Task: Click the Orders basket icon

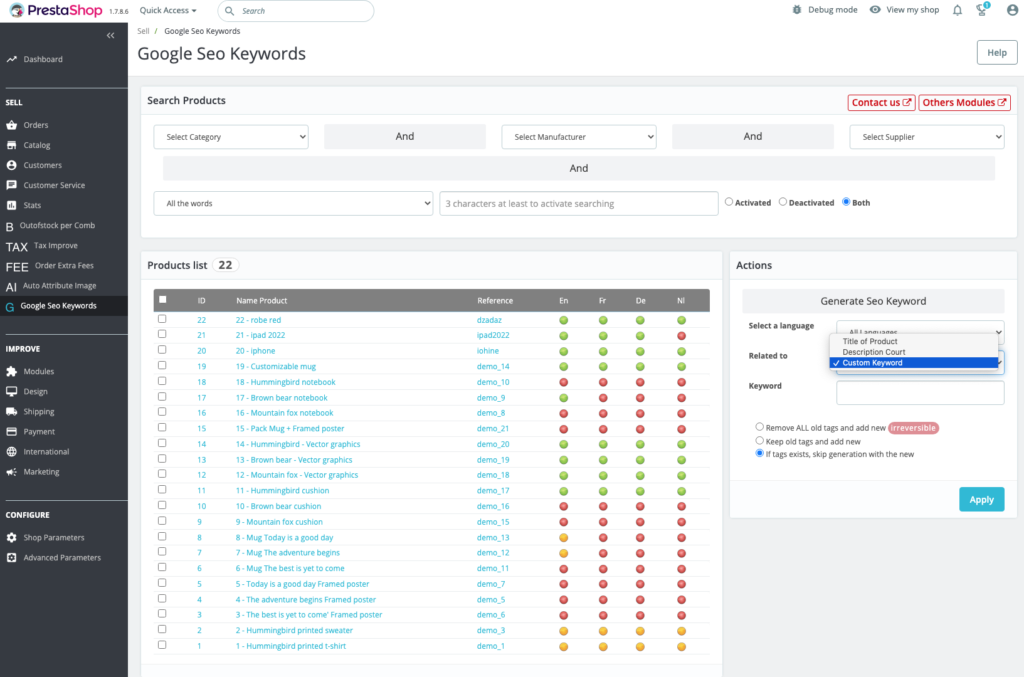Action: point(11,125)
